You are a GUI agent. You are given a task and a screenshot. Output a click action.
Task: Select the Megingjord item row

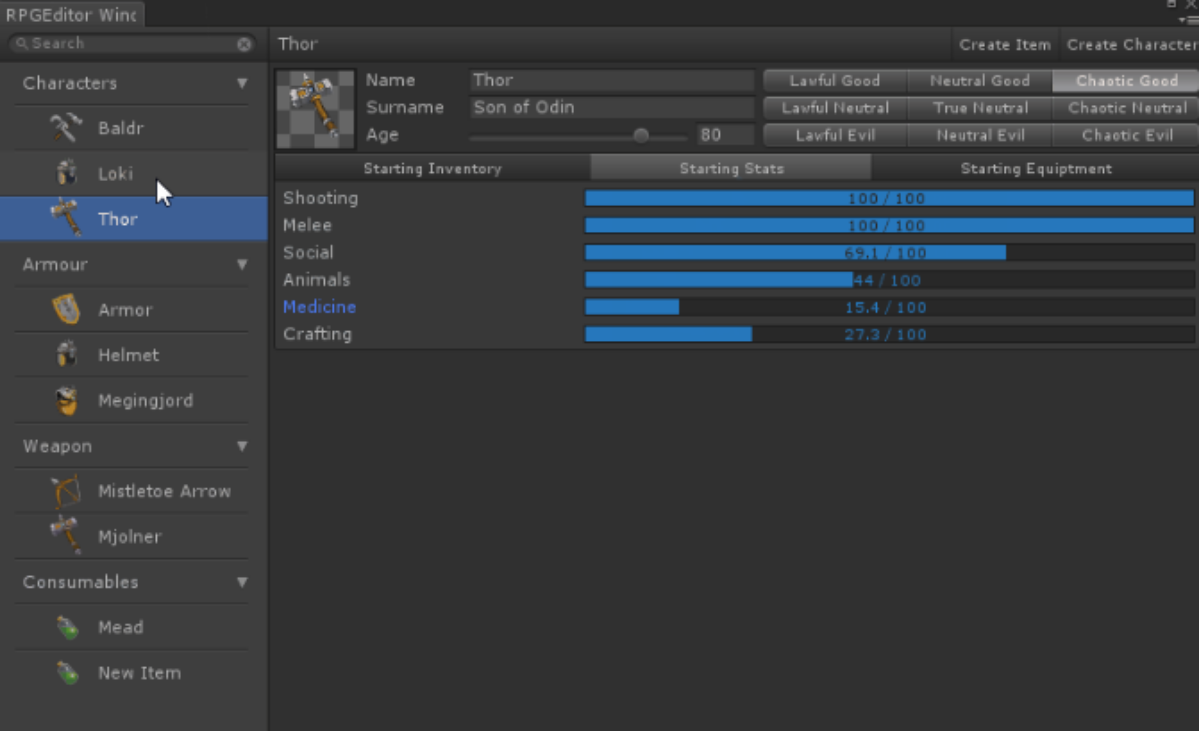(x=134, y=400)
